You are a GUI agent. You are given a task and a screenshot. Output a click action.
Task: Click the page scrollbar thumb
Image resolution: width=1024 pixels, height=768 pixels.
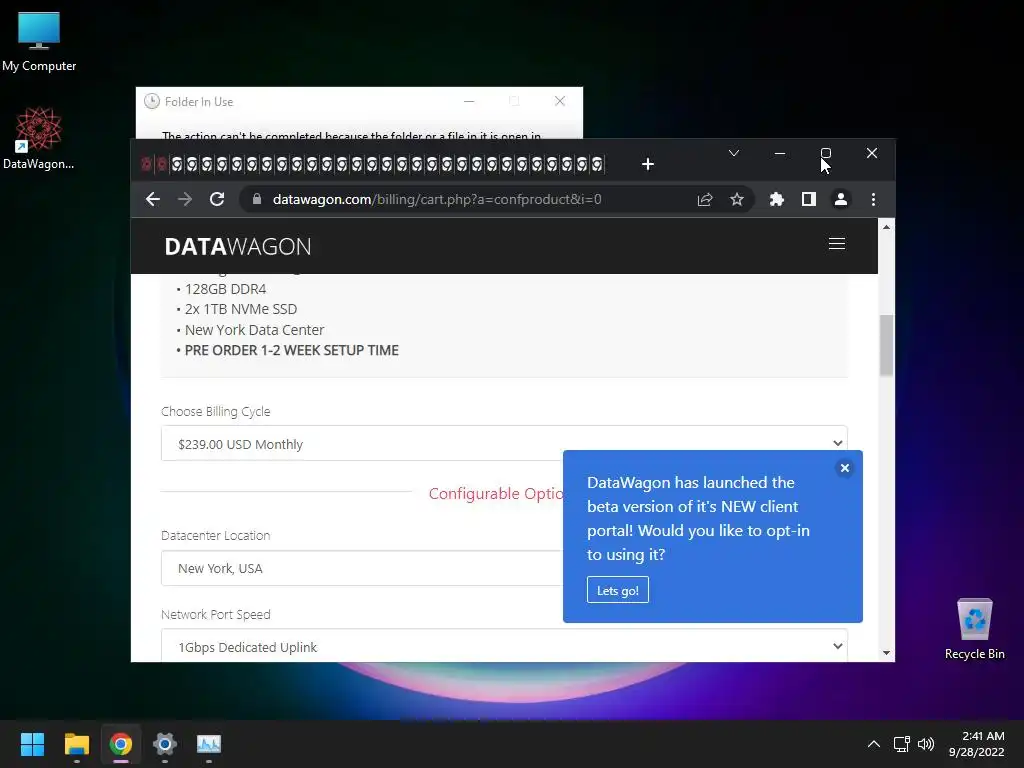[x=886, y=345]
